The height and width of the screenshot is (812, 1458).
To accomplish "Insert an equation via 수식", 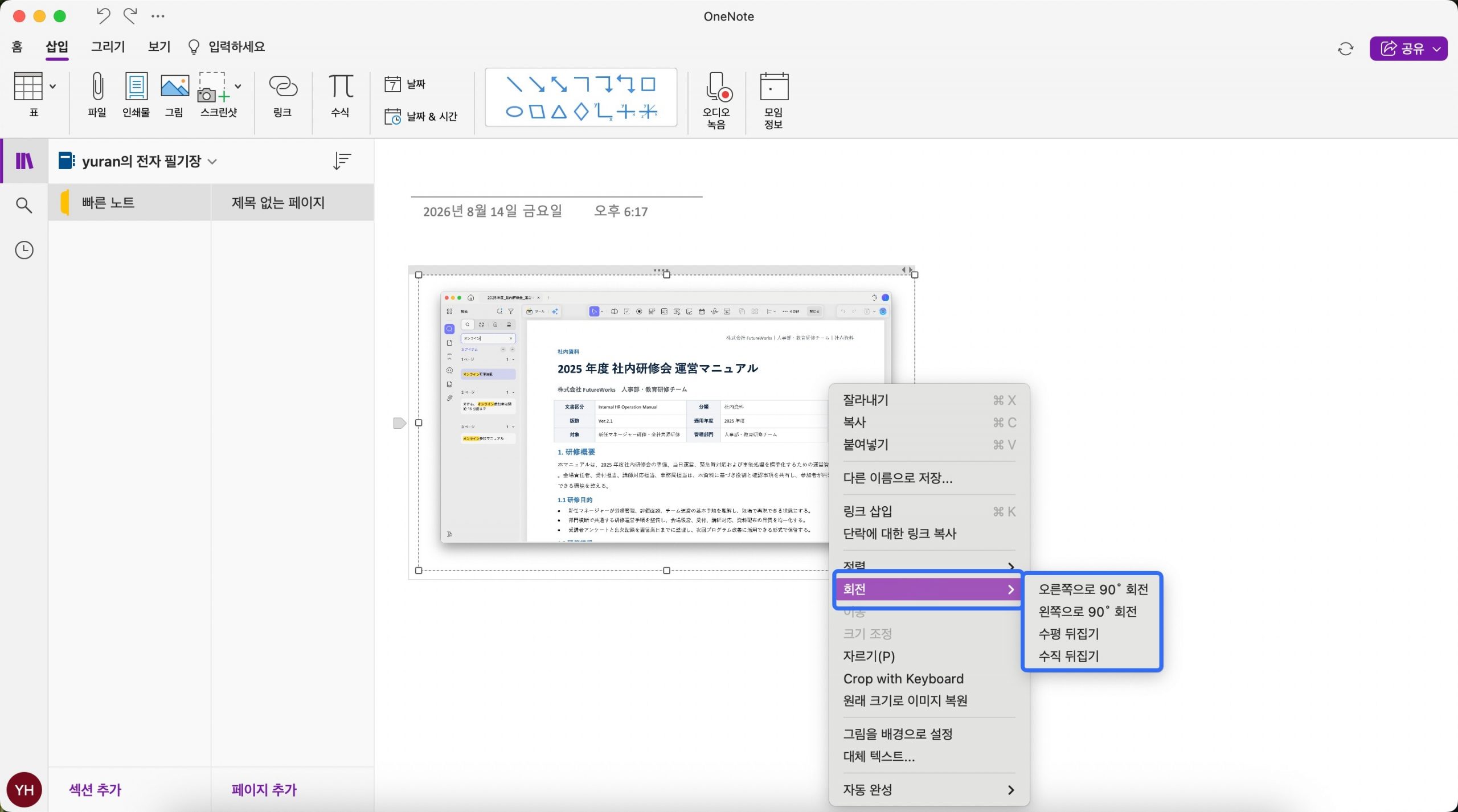I will click(341, 87).
